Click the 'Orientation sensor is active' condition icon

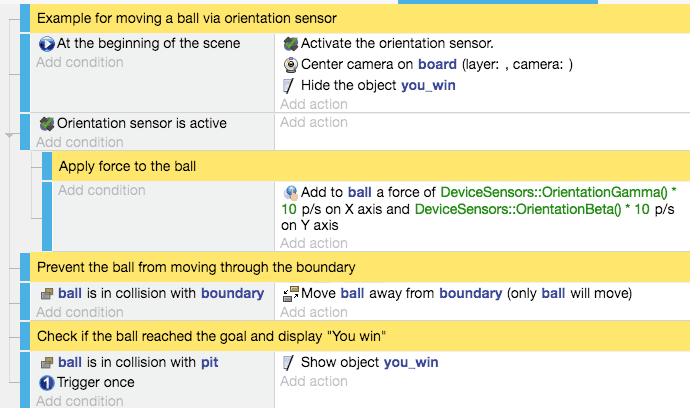(x=46, y=123)
